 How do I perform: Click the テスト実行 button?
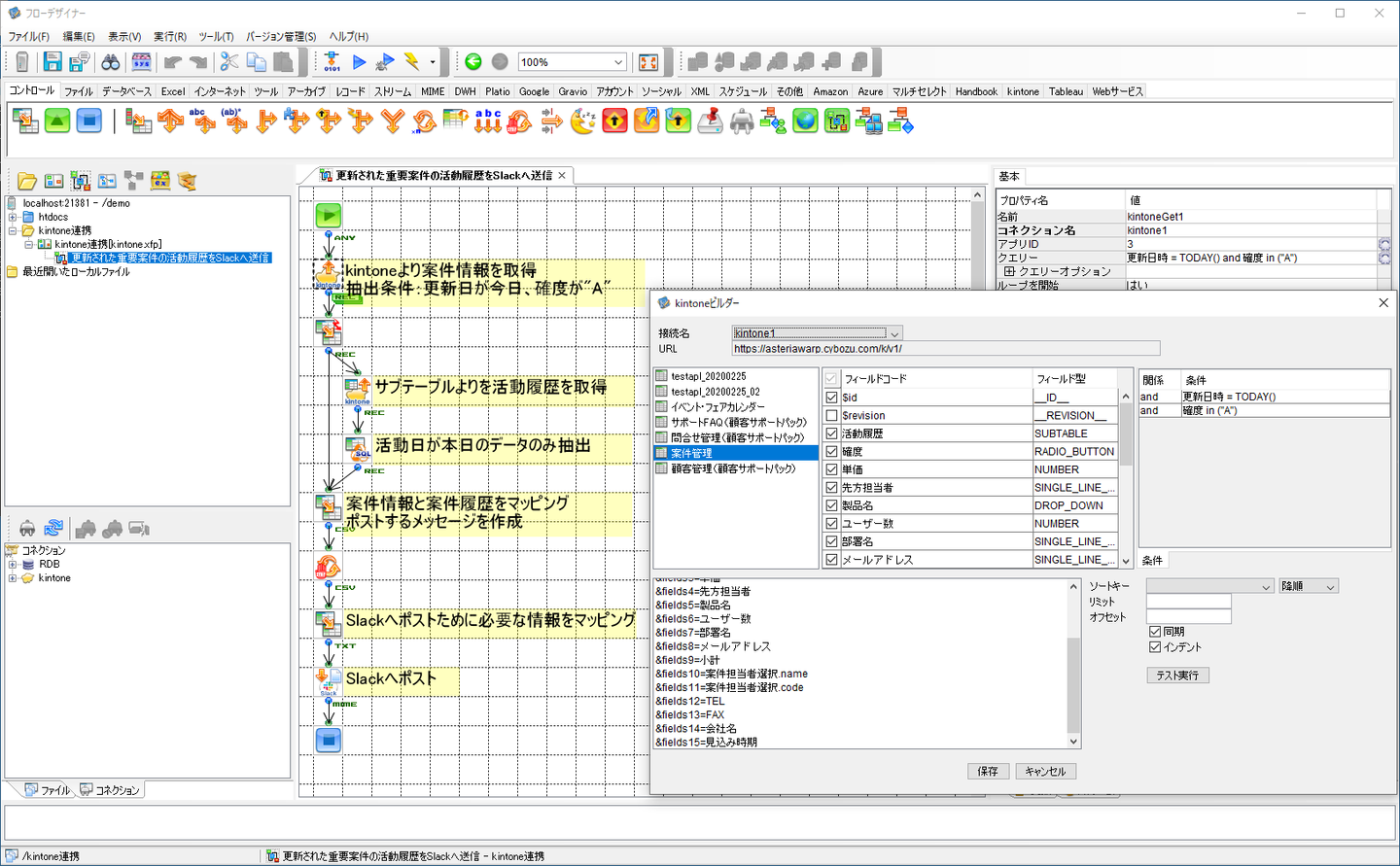pyautogui.click(x=1177, y=675)
